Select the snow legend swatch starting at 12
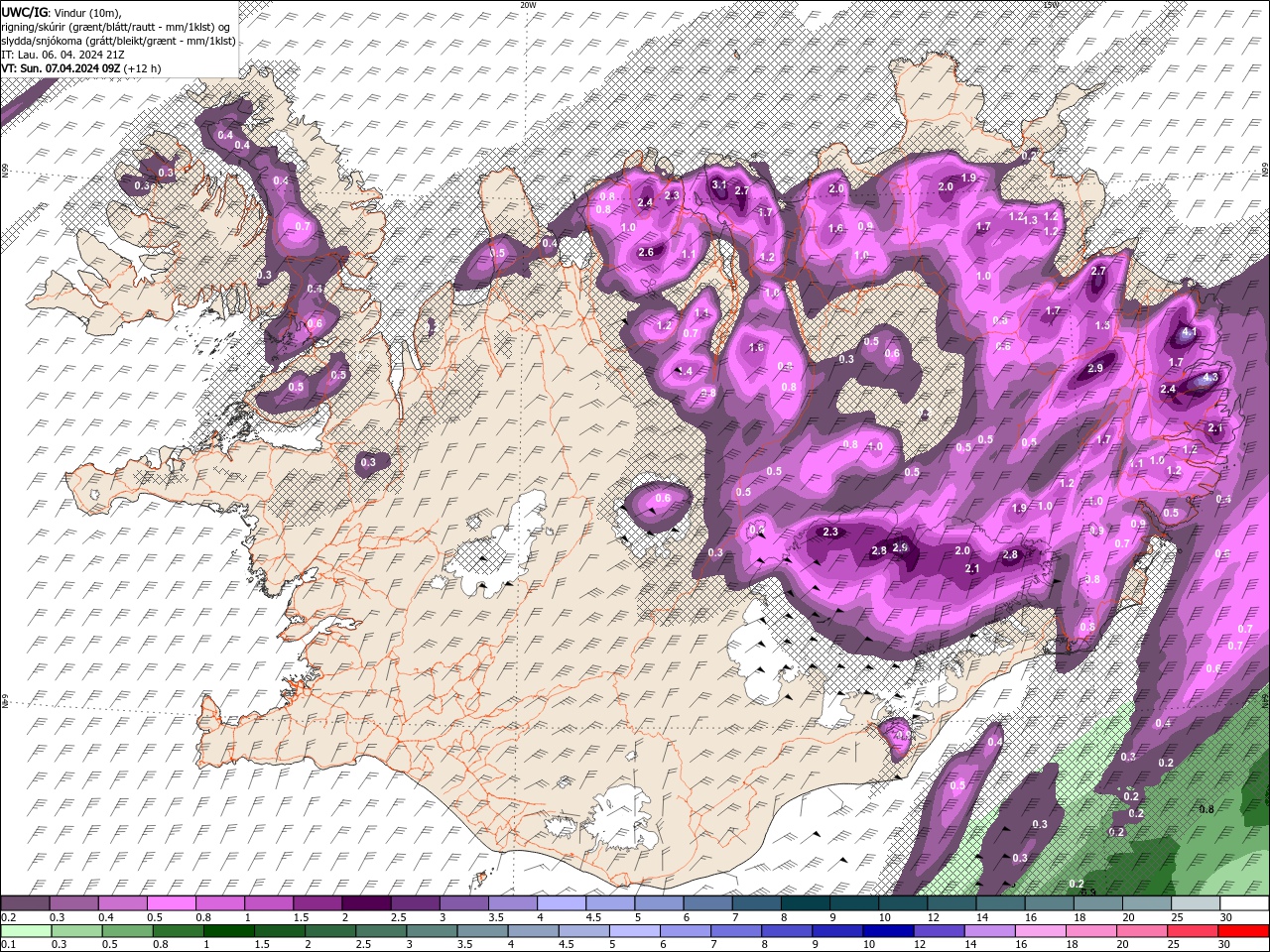 coord(952,903)
